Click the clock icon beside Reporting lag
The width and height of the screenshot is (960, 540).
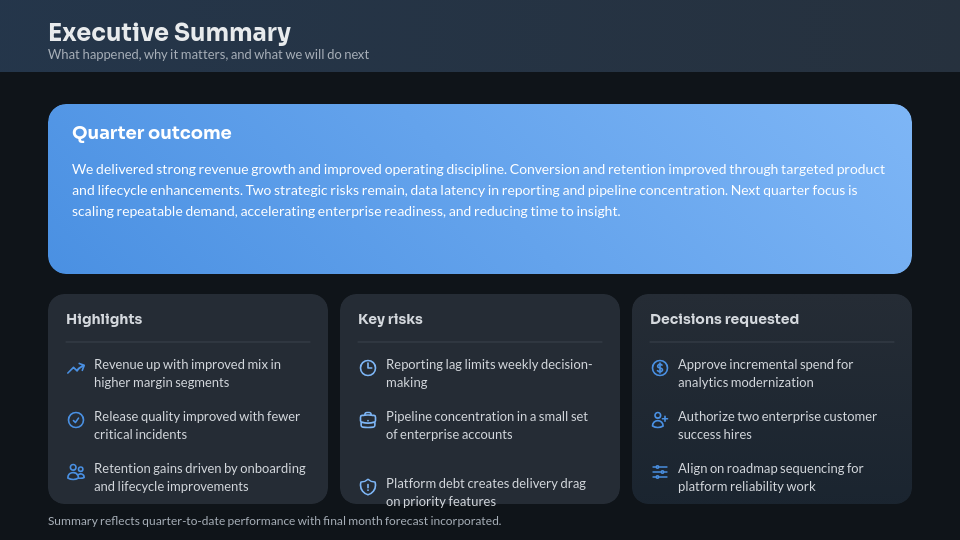(x=367, y=368)
